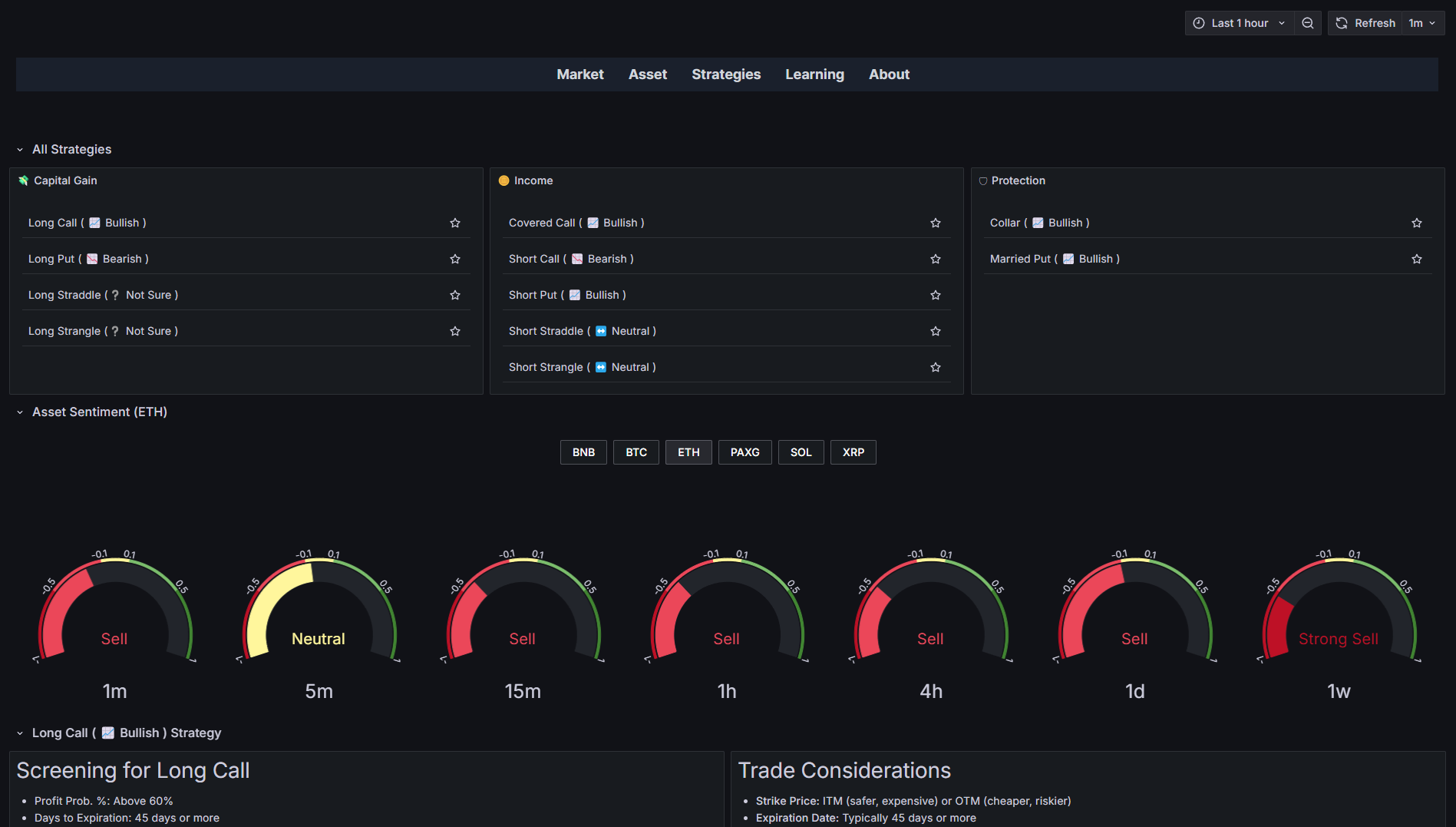The width and height of the screenshot is (1456, 827).
Task: Open the Strategies menu tab
Action: pos(725,74)
